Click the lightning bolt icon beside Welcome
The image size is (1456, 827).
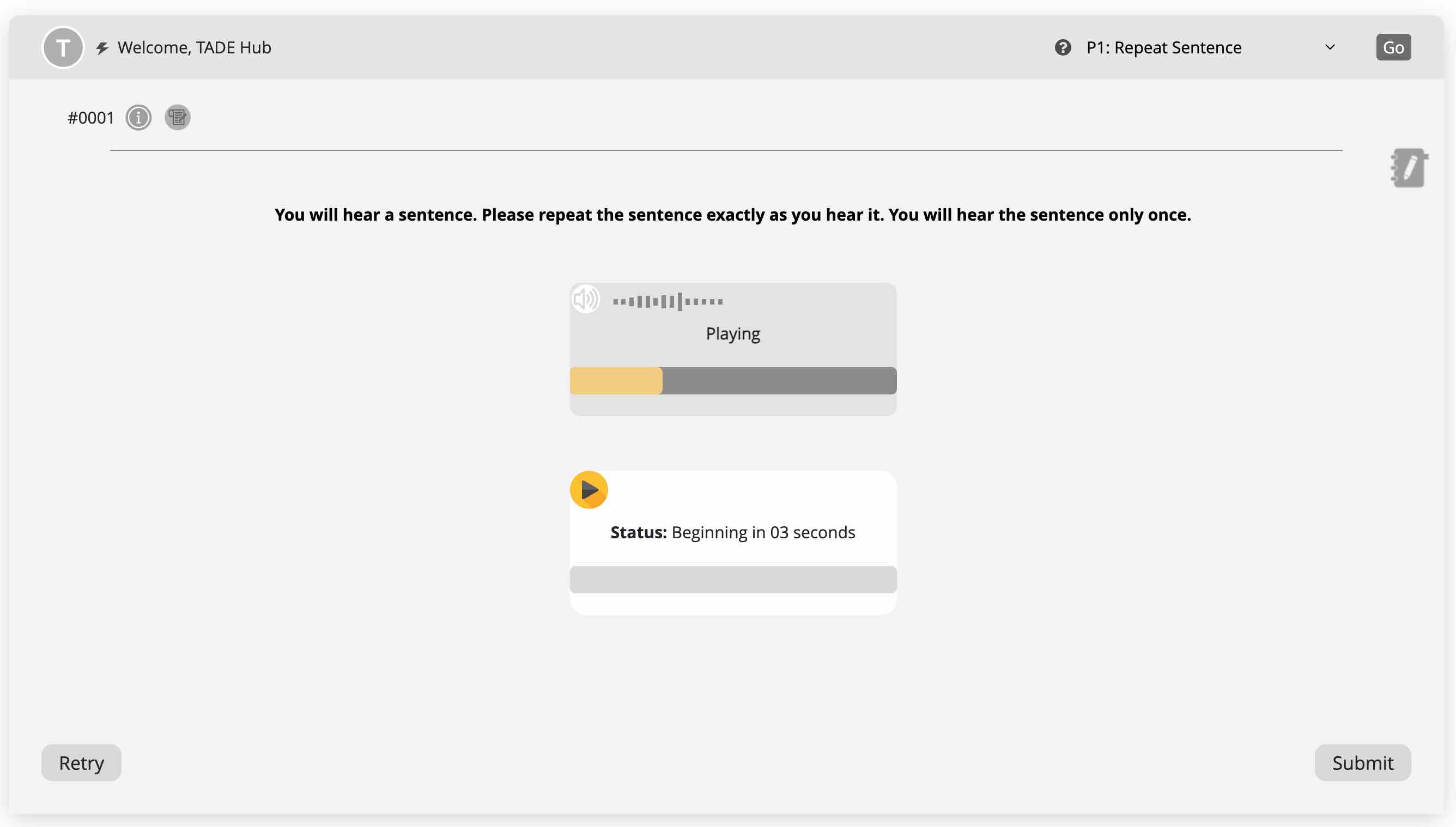tap(102, 48)
